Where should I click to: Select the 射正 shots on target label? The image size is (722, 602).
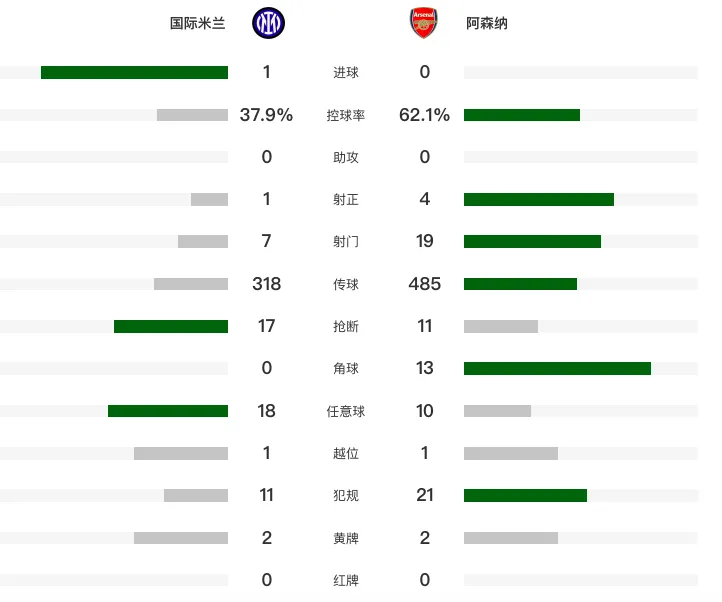point(346,199)
